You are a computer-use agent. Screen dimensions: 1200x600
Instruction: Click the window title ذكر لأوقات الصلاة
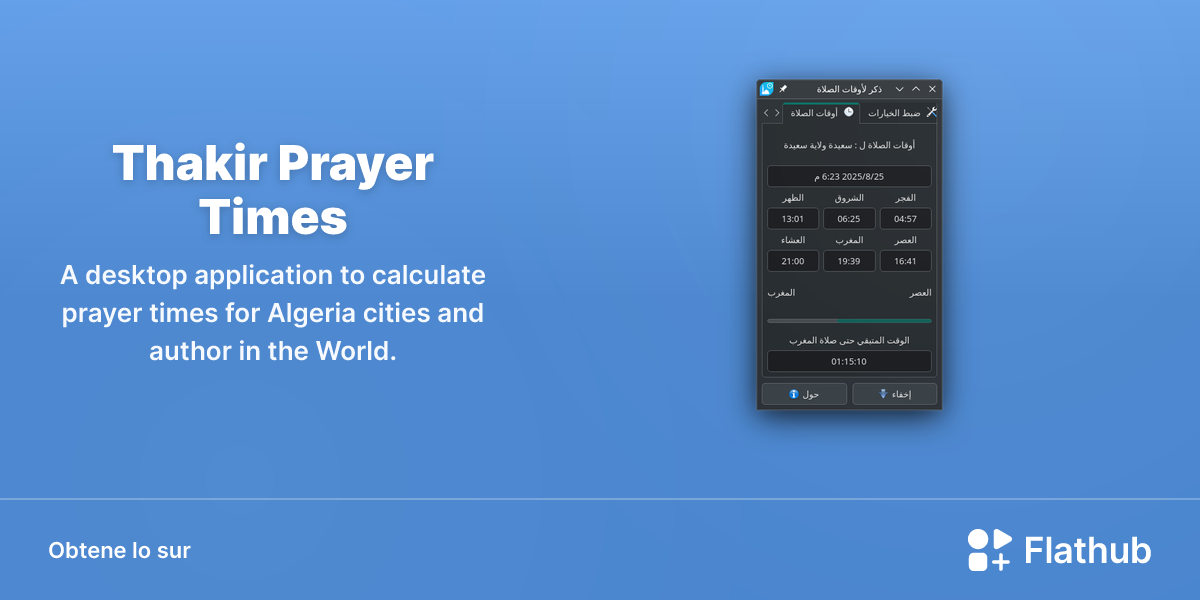pyautogui.click(x=849, y=89)
